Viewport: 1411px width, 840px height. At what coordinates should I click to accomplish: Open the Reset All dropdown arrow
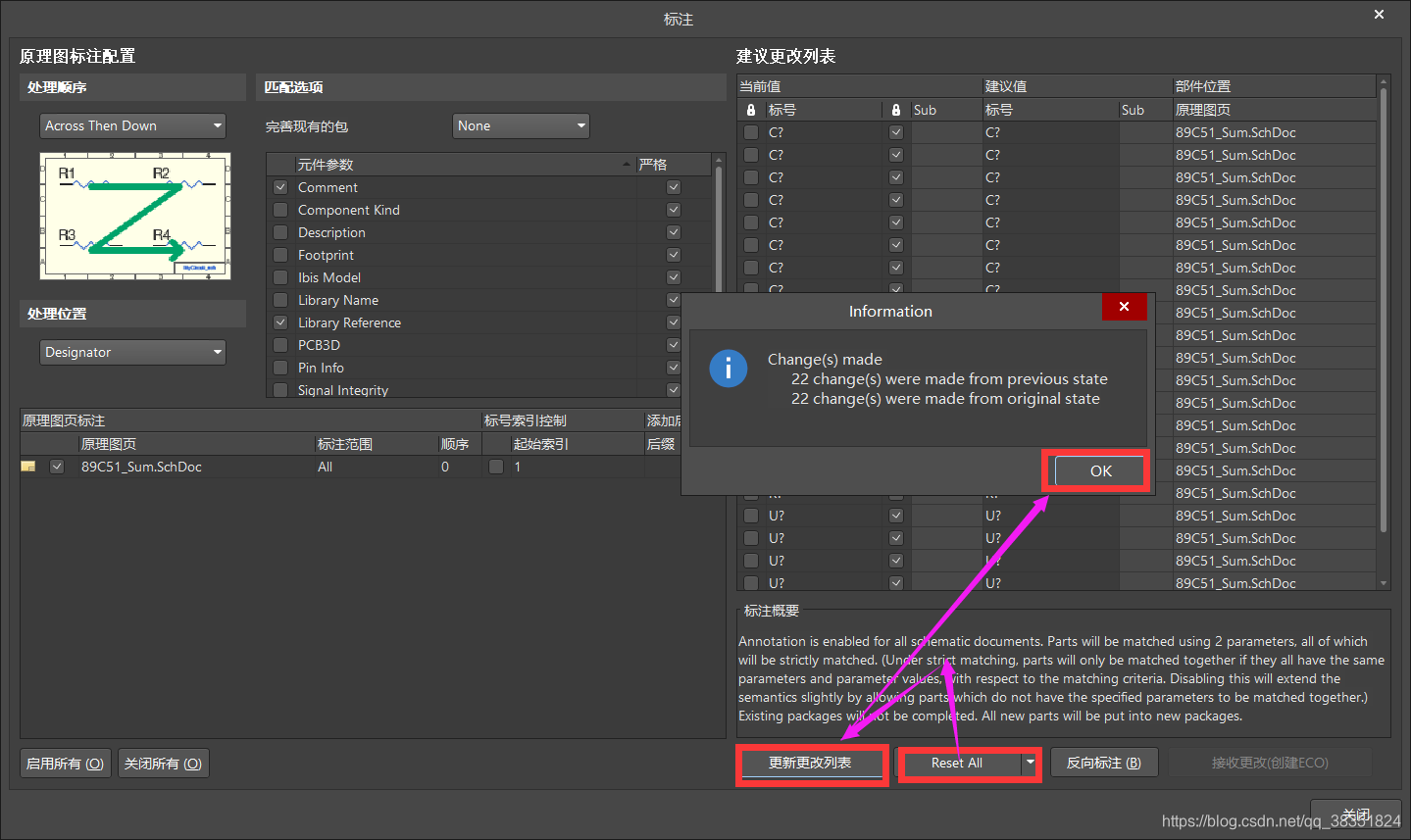1030,763
